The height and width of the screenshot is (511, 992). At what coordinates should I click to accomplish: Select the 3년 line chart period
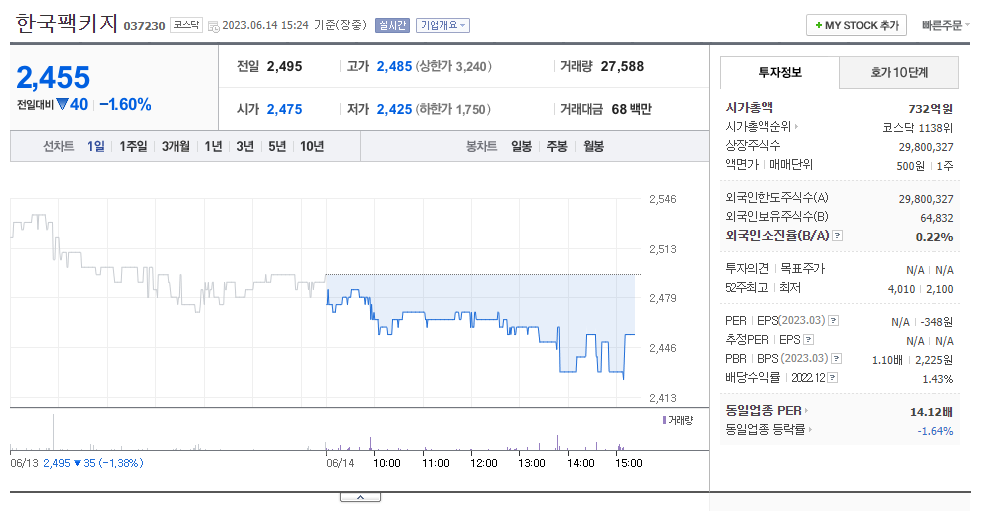245,146
